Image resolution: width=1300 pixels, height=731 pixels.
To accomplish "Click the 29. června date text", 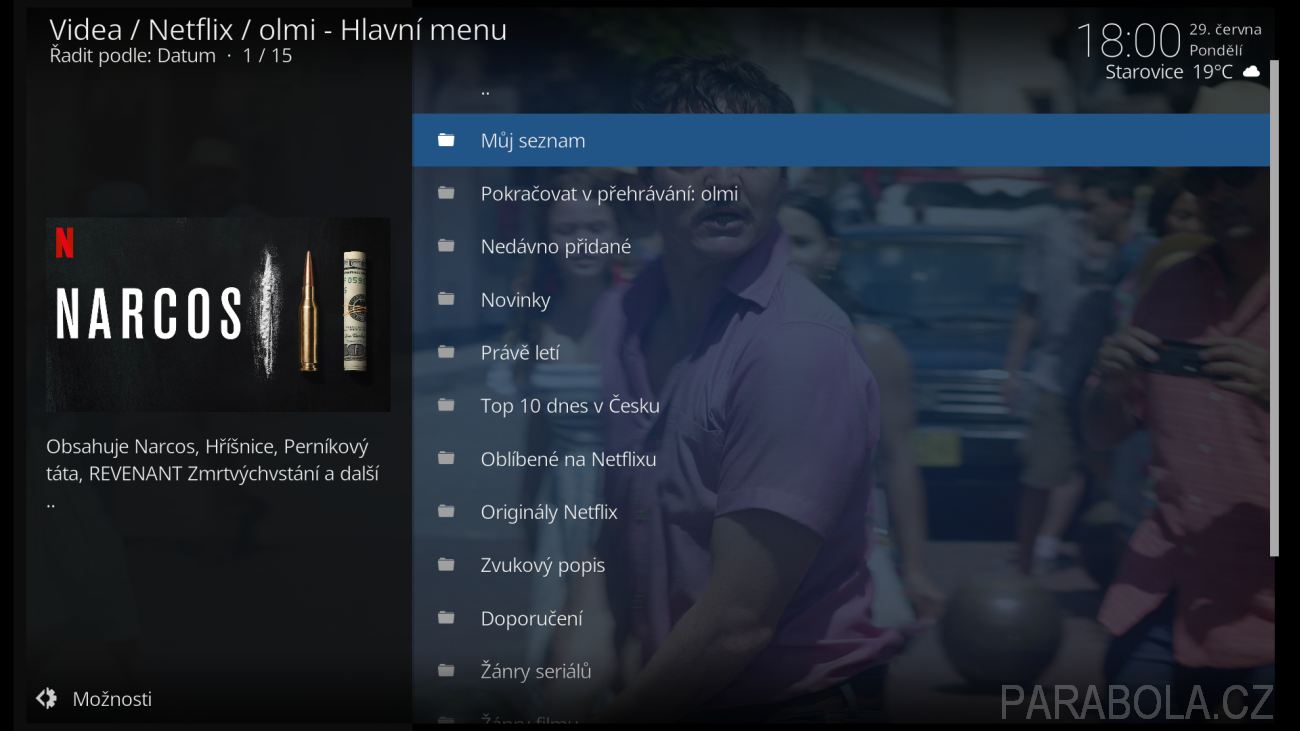I will click(x=1225, y=30).
